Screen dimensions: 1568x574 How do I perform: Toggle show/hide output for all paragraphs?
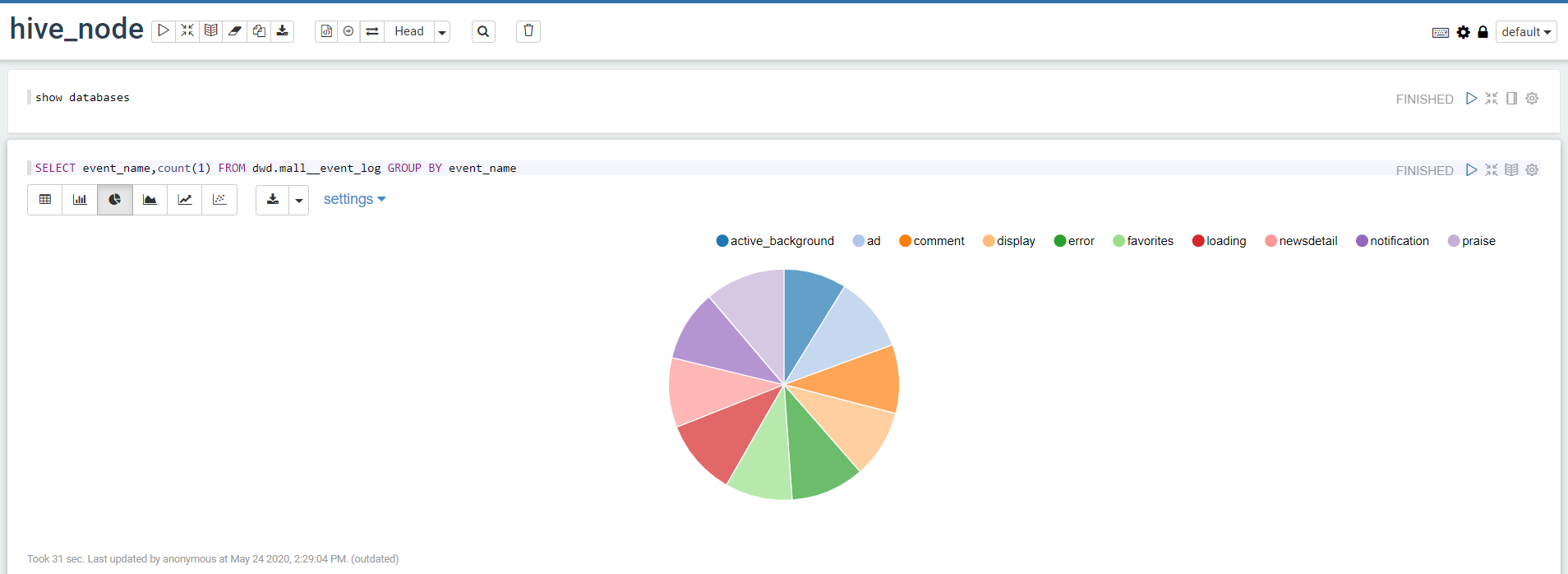click(211, 31)
